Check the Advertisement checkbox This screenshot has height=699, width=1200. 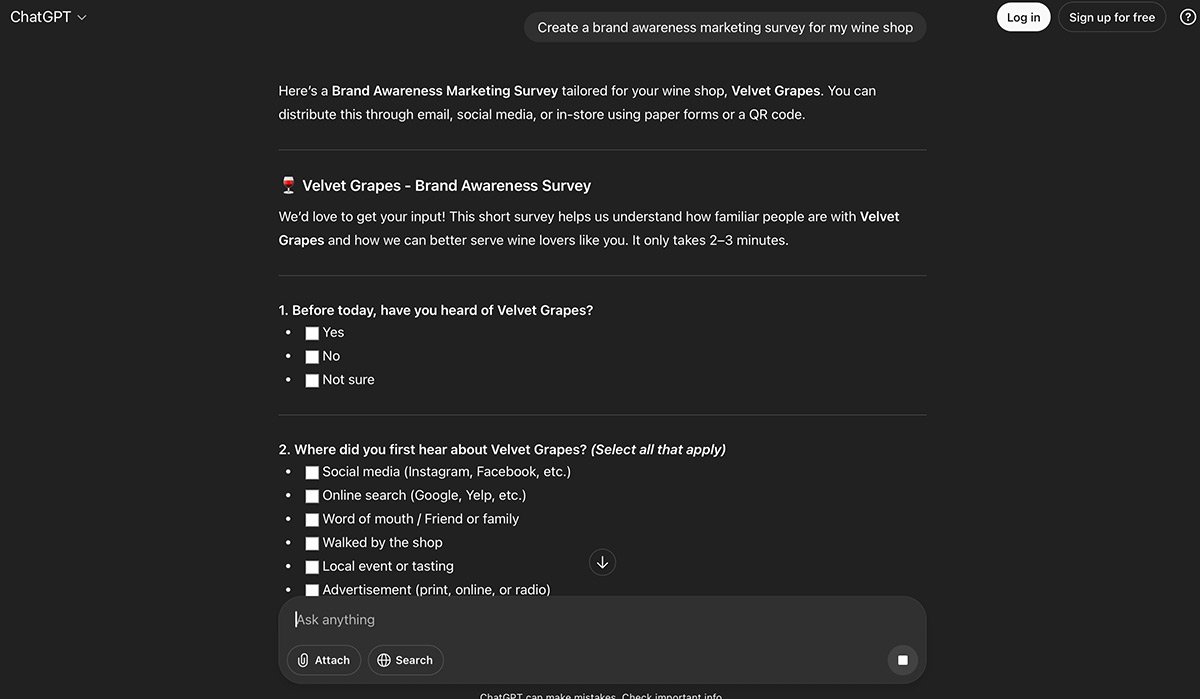pyautogui.click(x=312, y=590)
